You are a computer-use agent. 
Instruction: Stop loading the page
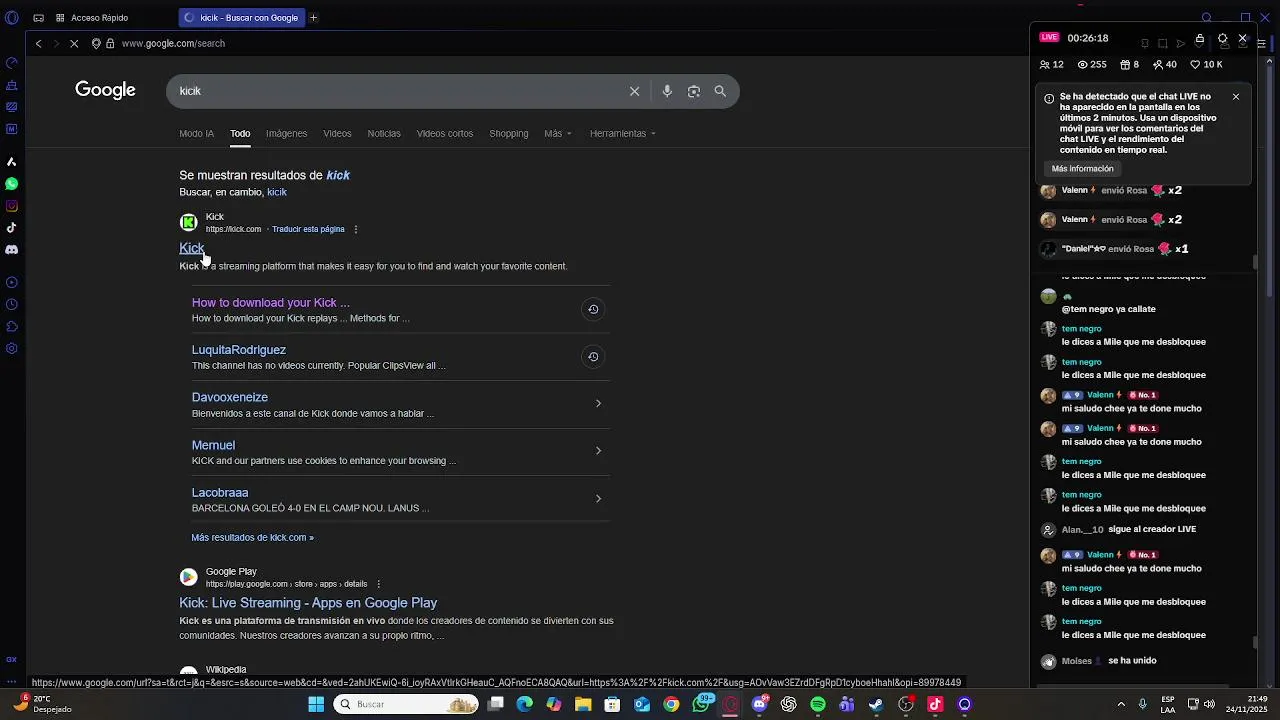point(74,44)
